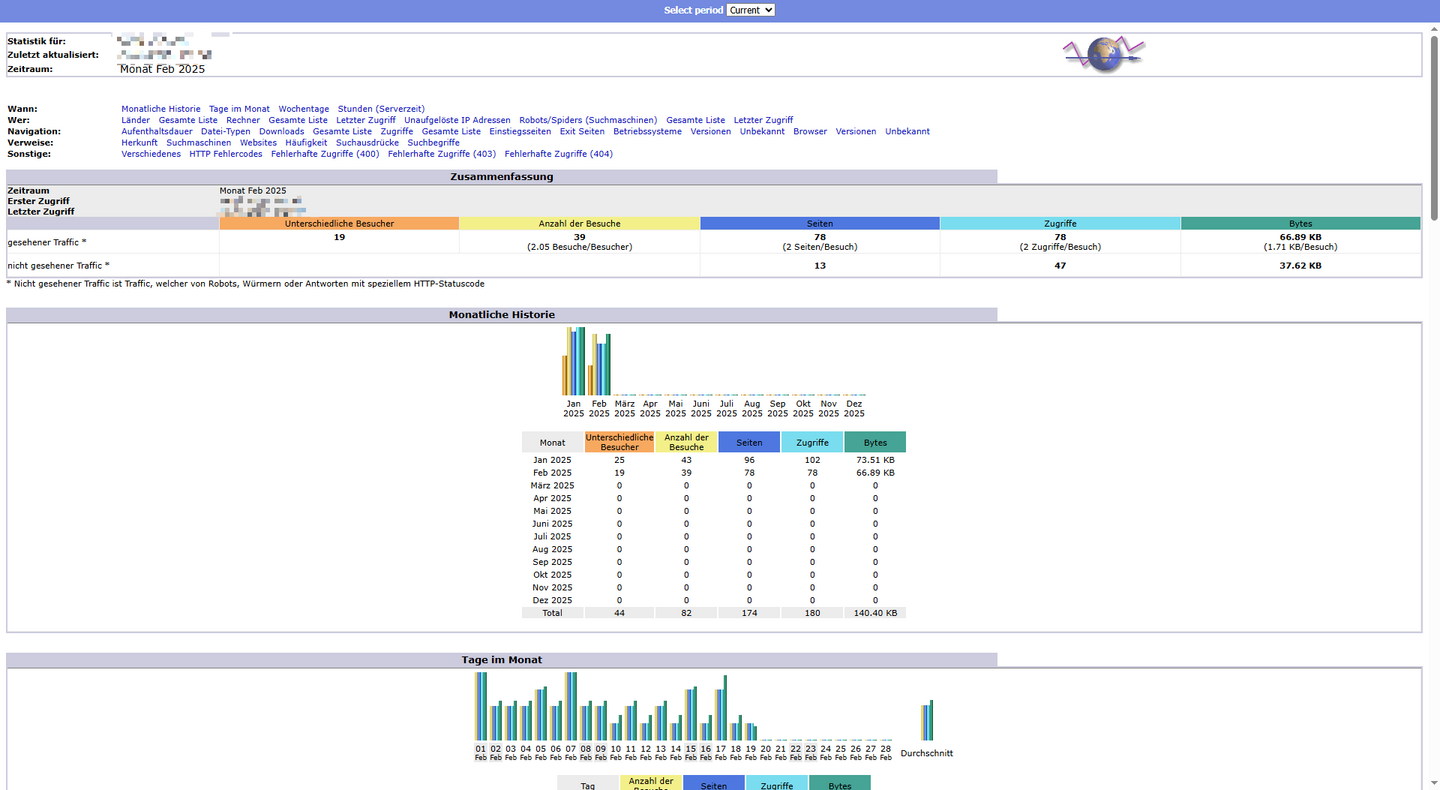Open the Einstiegsseiten link
Viewport: 1440px width, 790px height.
tap(520, 132)
